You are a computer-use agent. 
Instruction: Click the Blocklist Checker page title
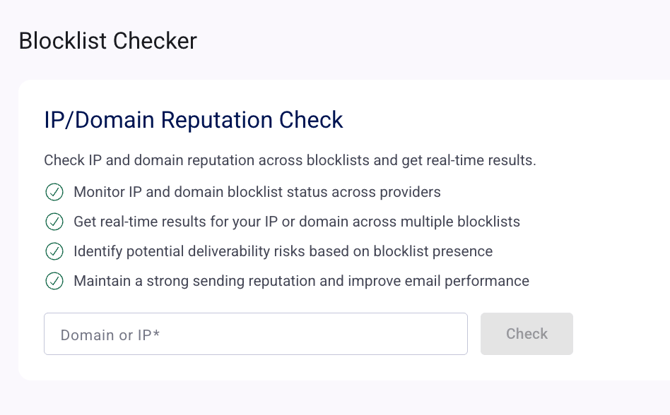[x=108, y=41]
